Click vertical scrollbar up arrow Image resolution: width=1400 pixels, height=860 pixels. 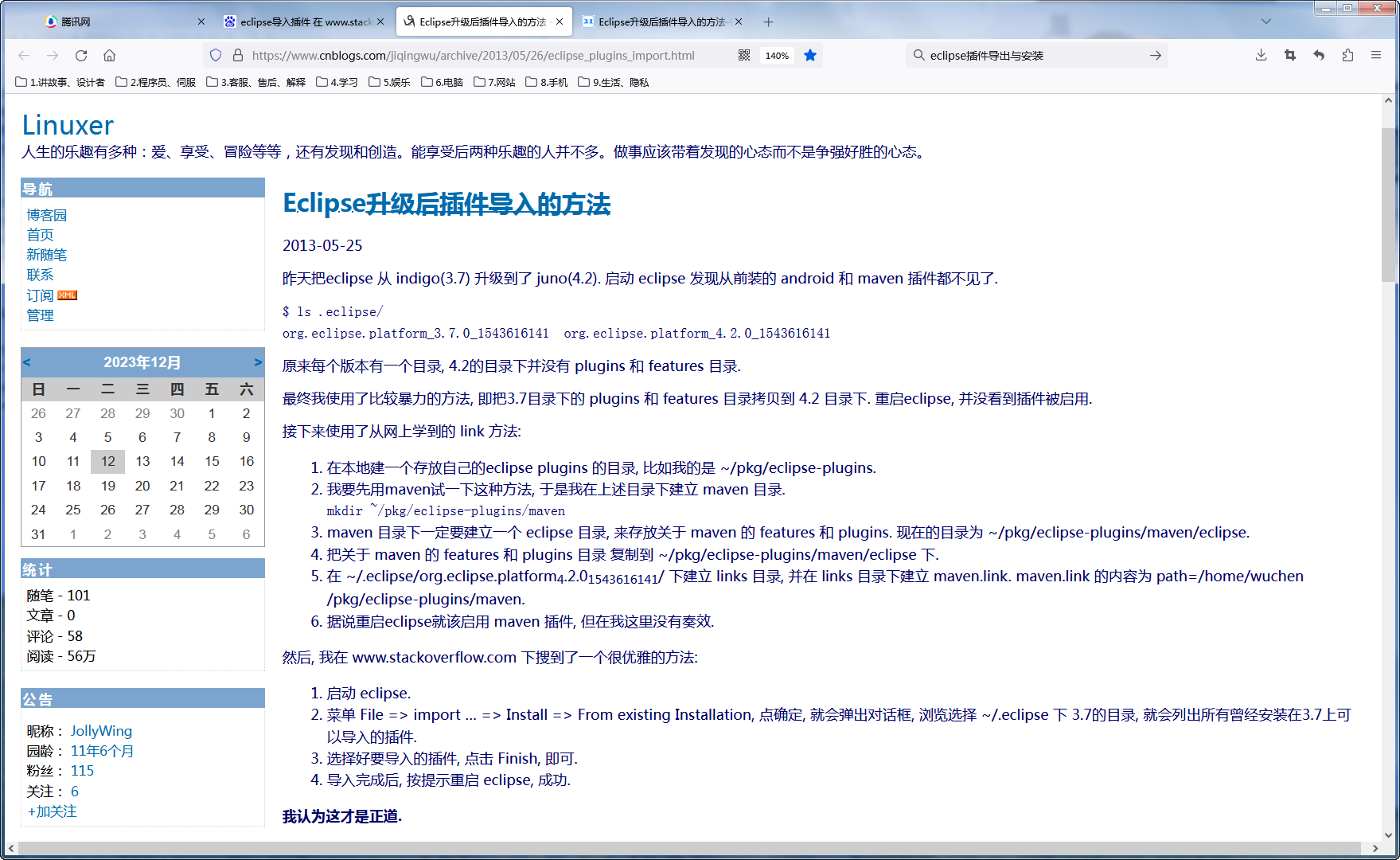[1389, 101]
